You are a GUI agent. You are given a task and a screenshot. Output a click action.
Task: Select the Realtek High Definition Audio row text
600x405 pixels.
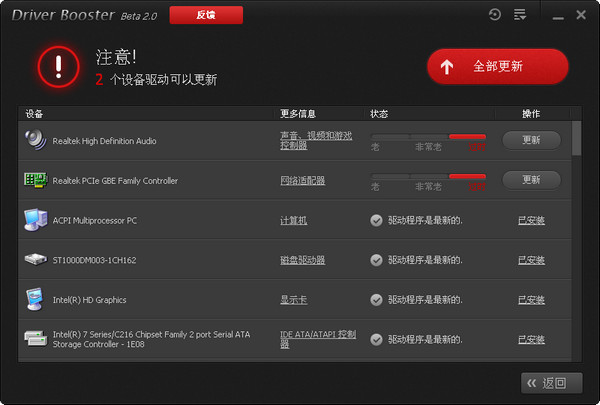(x=104, y=141)
